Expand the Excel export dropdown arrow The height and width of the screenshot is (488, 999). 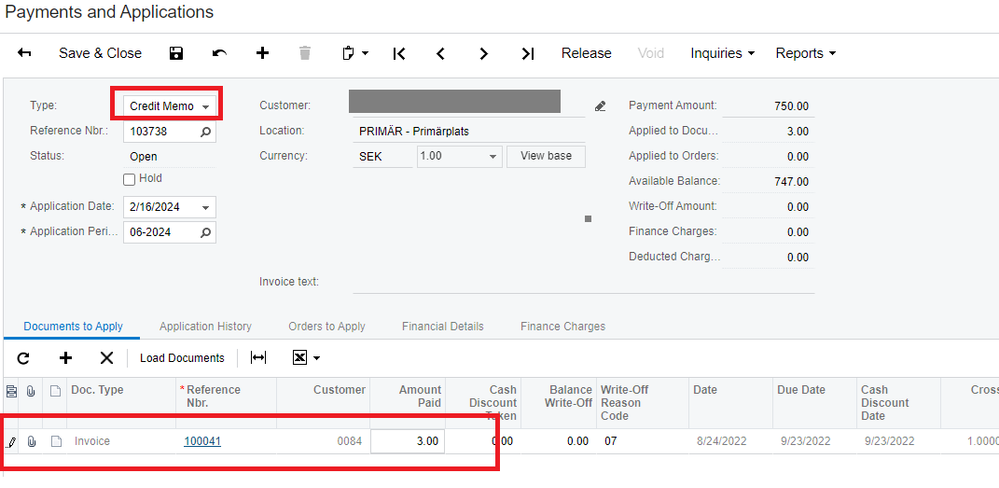(316, 359)
